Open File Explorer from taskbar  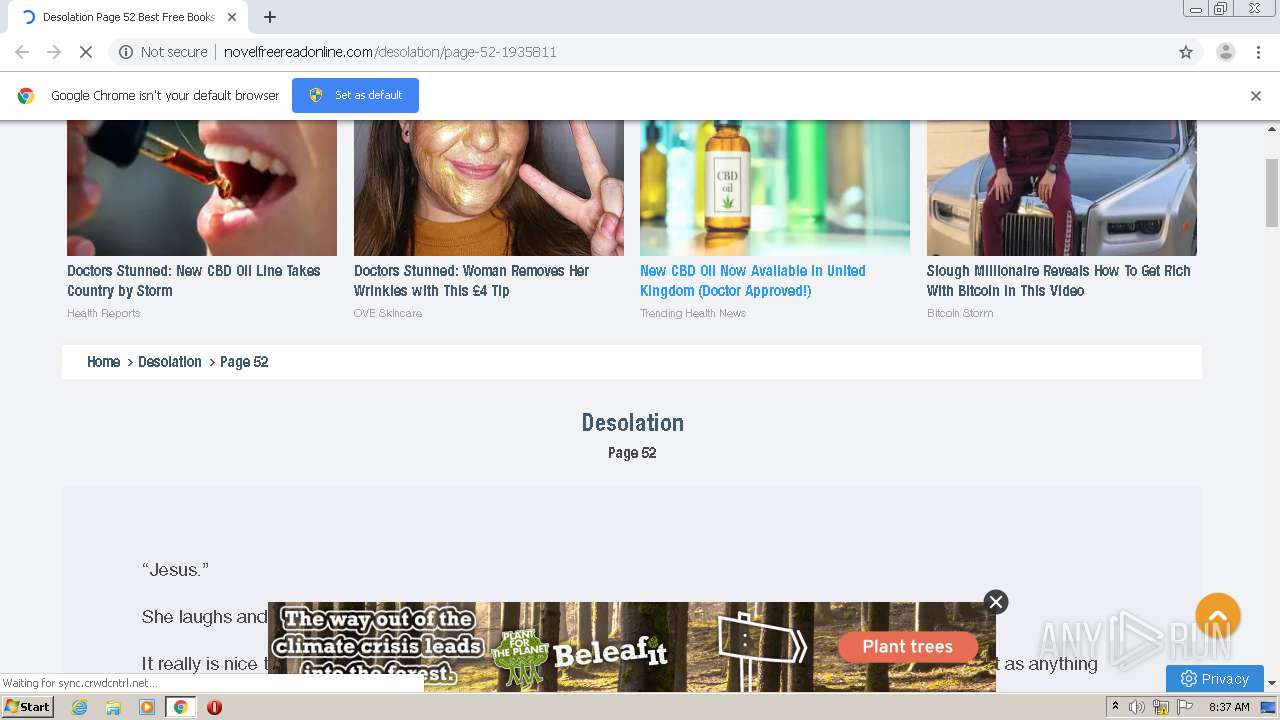113,707
